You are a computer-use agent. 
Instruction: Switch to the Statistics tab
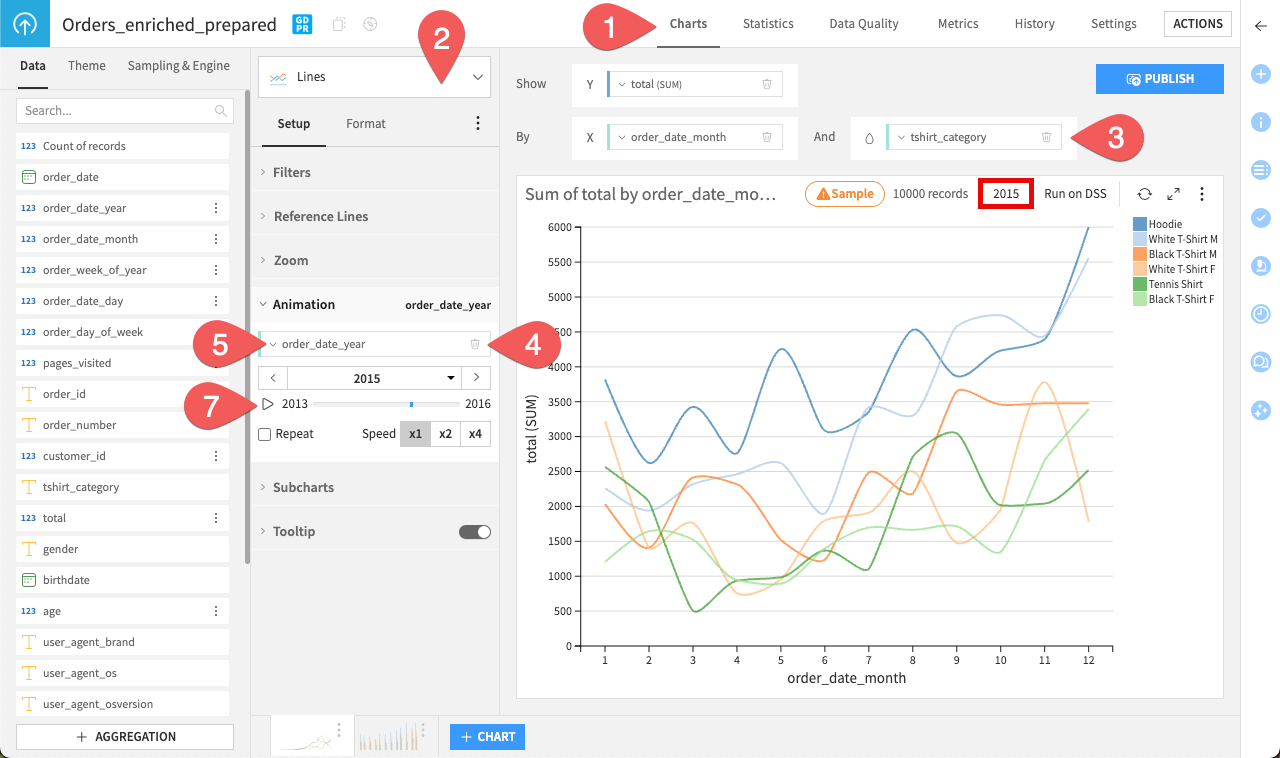767,23
